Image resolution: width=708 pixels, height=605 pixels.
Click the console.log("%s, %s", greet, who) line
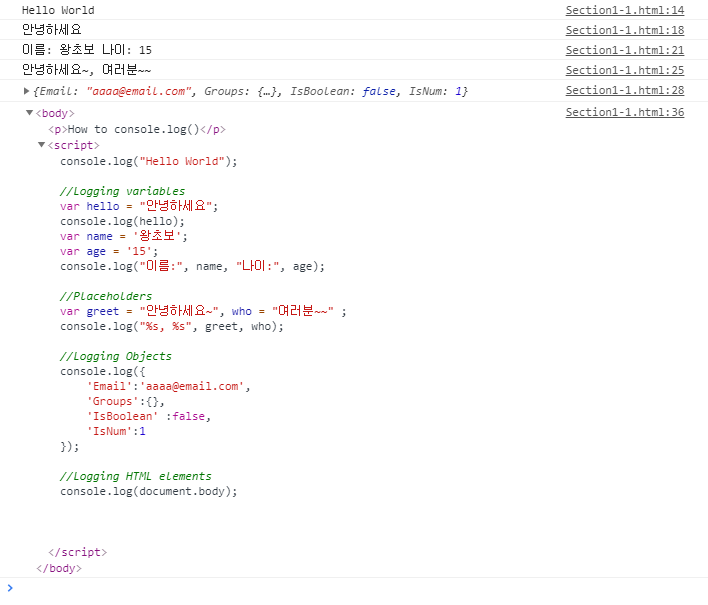pos(172,326)
